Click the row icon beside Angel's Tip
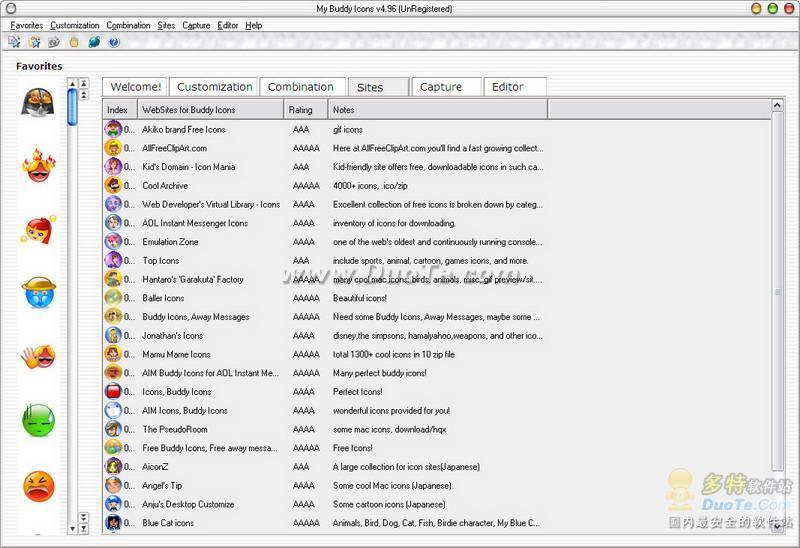800x548 pixels. tap(113, 485)
